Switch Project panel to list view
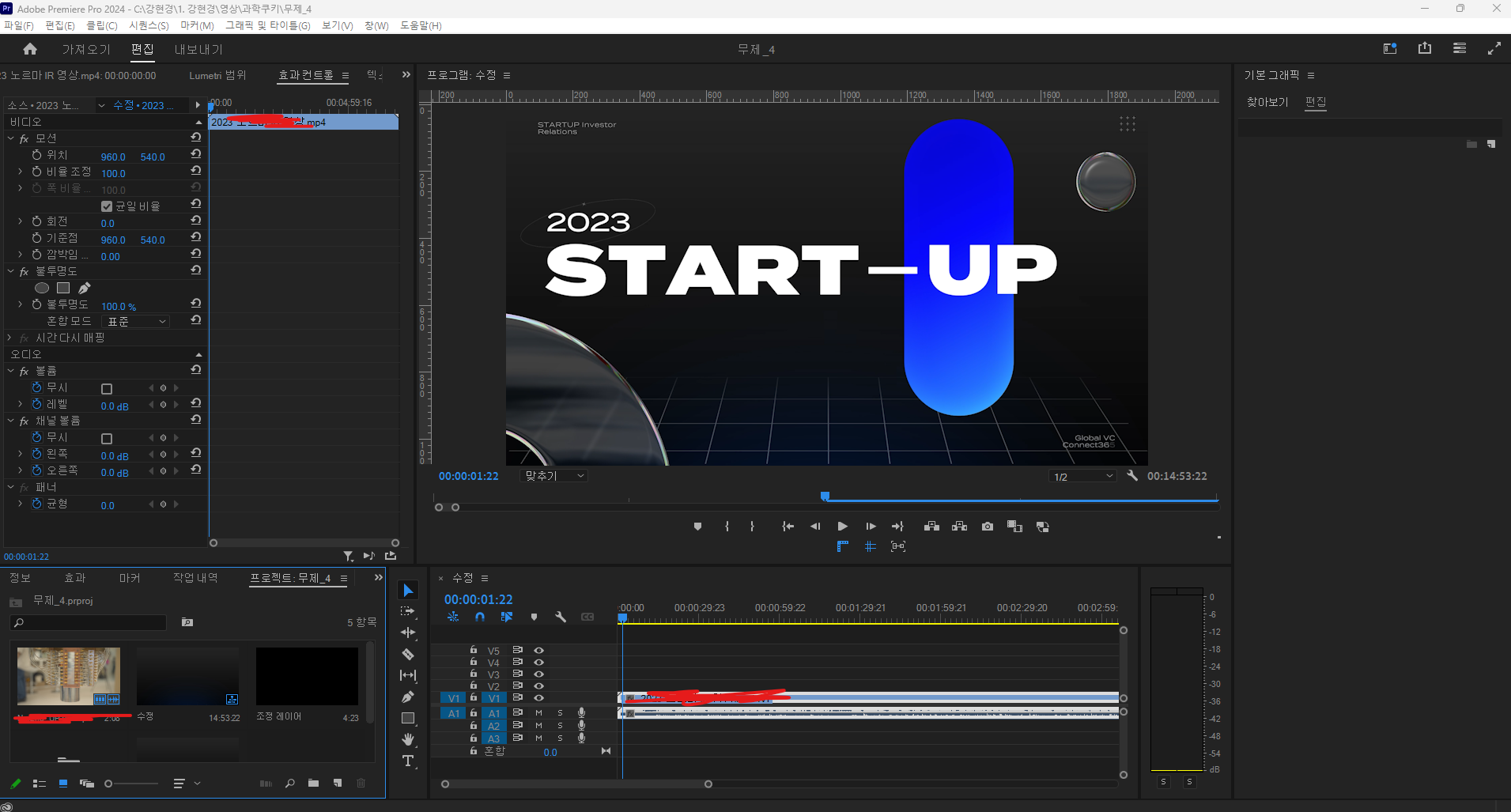Viewport: 1511px width, 812px height. click(x=39, y=783)
